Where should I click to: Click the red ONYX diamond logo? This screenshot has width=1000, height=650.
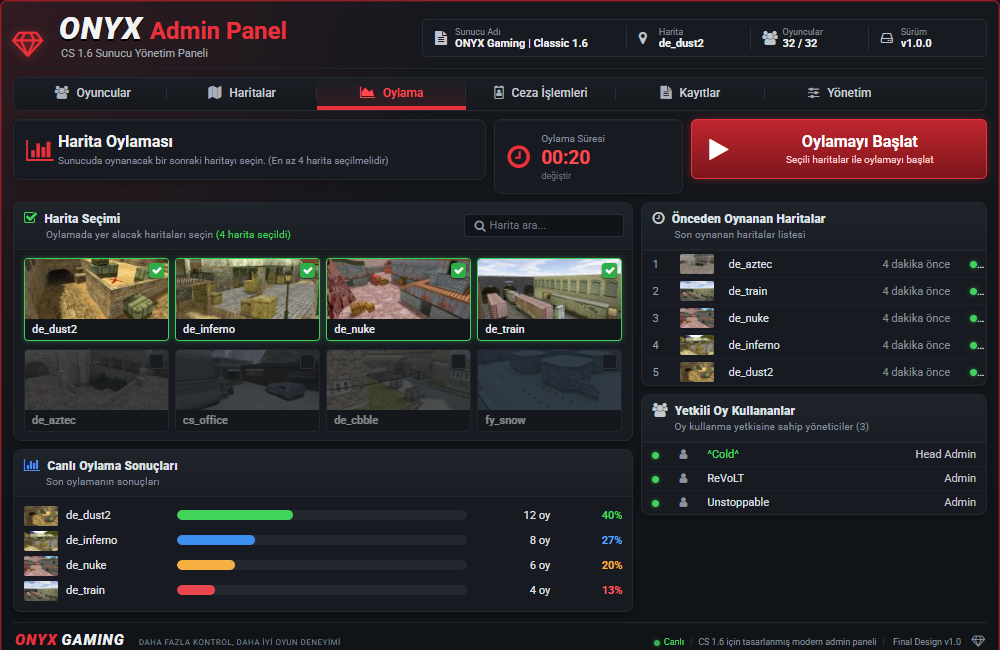tap(27, 43)
